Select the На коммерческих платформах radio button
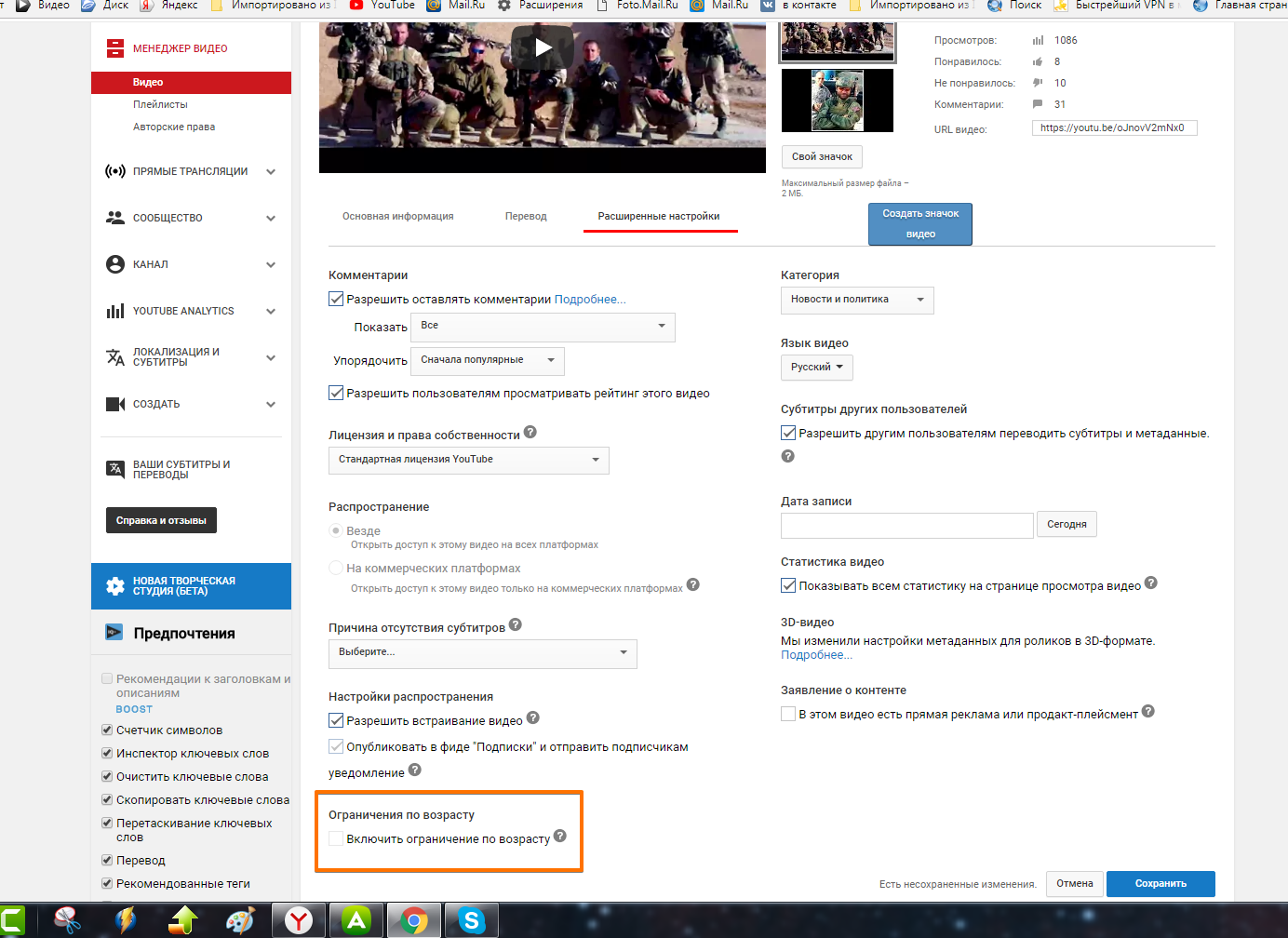Image resolution: width=1288 pixels, height=938 pixels. (x=335, y=568)
